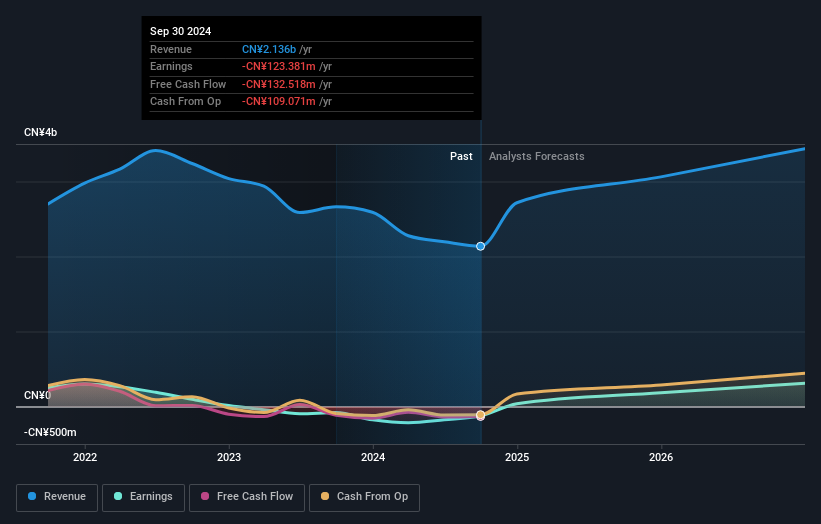Click the Cash From Op label in tooltip
The width and height of the screenshot is (821, 524).
pyautogui.click(x=185, y=102)
